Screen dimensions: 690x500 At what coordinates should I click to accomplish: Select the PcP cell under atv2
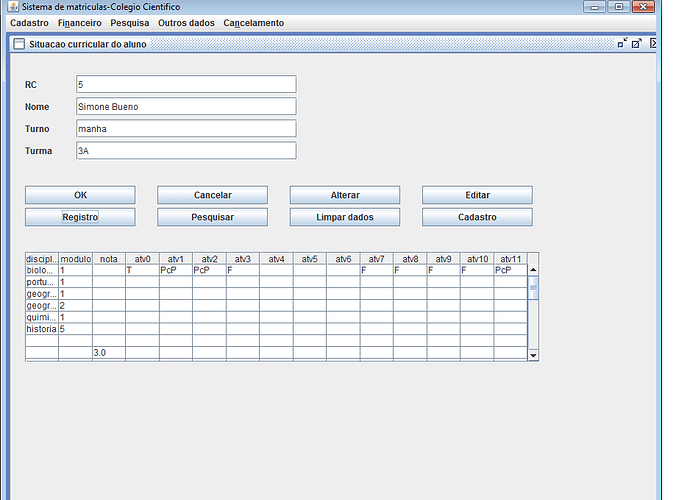(x=209, y=270)
